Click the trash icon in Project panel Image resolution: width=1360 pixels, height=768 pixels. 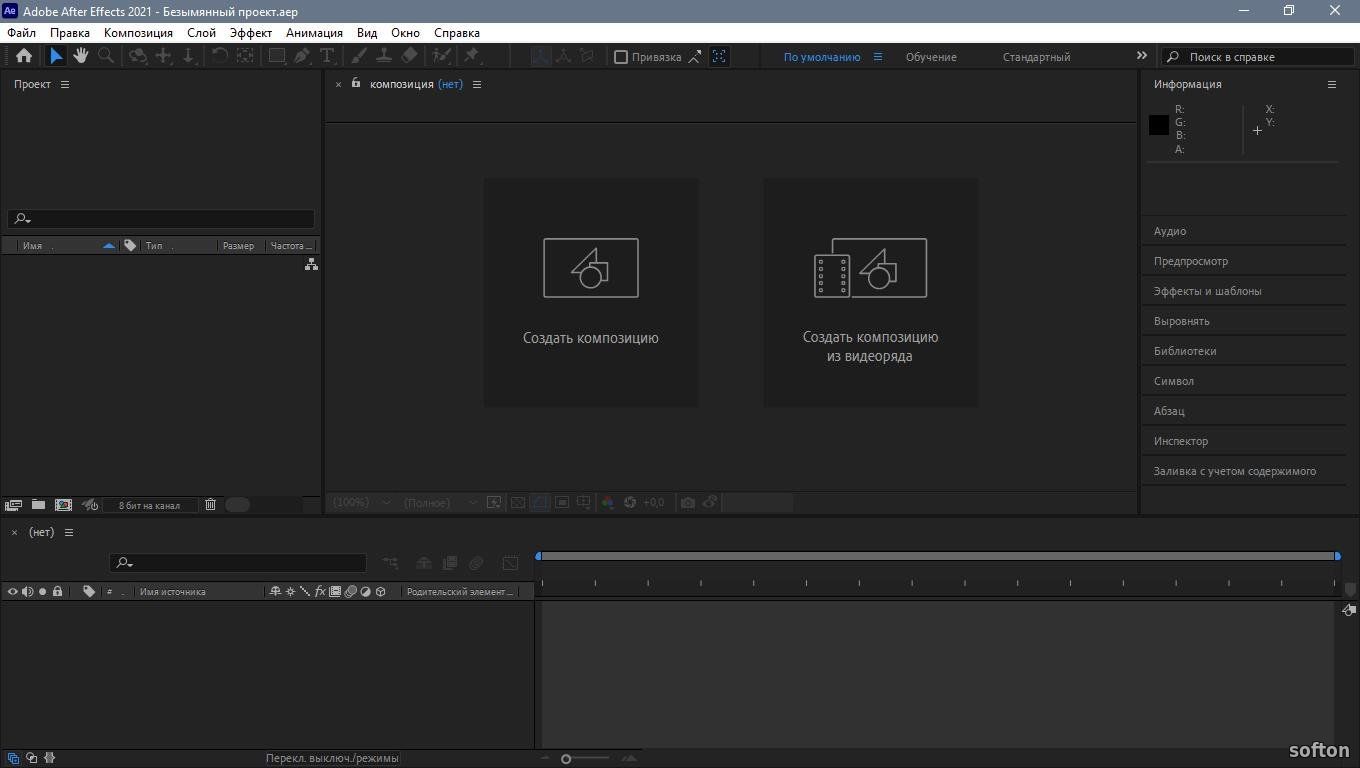[210, 505]
